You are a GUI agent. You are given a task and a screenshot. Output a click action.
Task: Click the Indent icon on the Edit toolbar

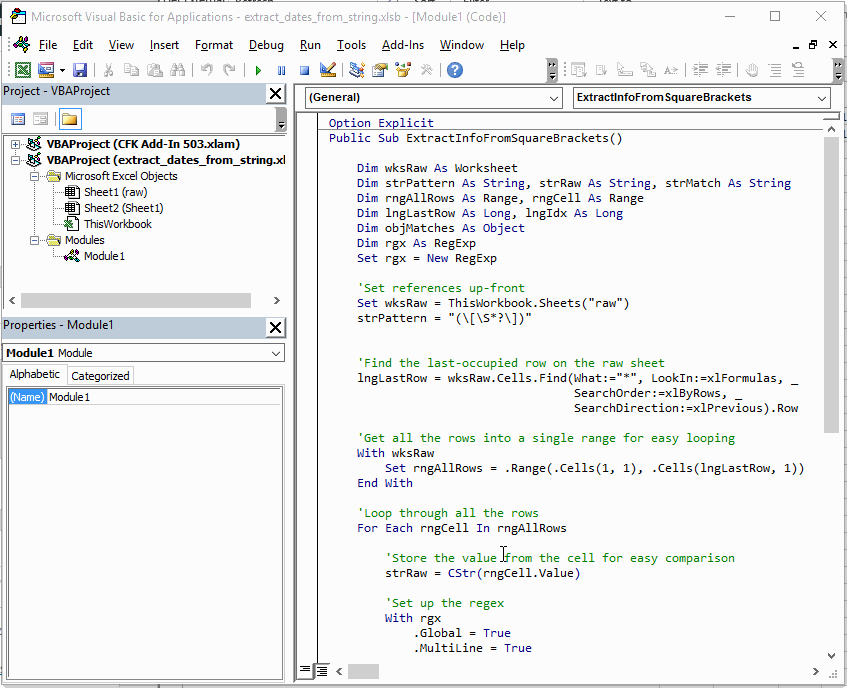pos(700,70)
